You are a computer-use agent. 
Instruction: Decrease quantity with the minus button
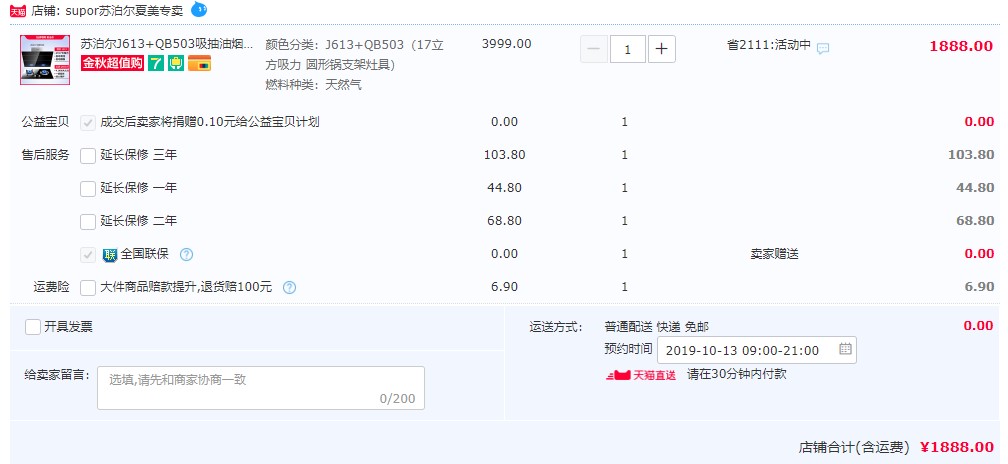[x=594, y=49]
